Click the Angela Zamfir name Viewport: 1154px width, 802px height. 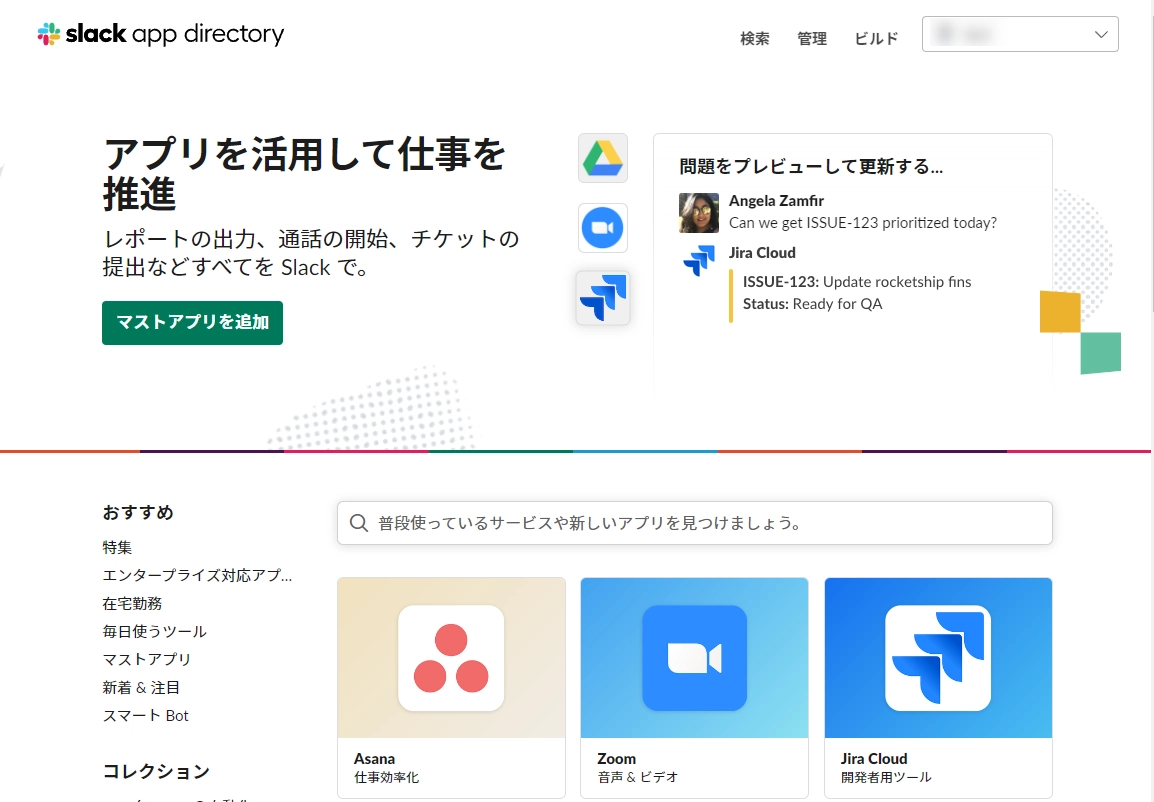click(776, 201)
